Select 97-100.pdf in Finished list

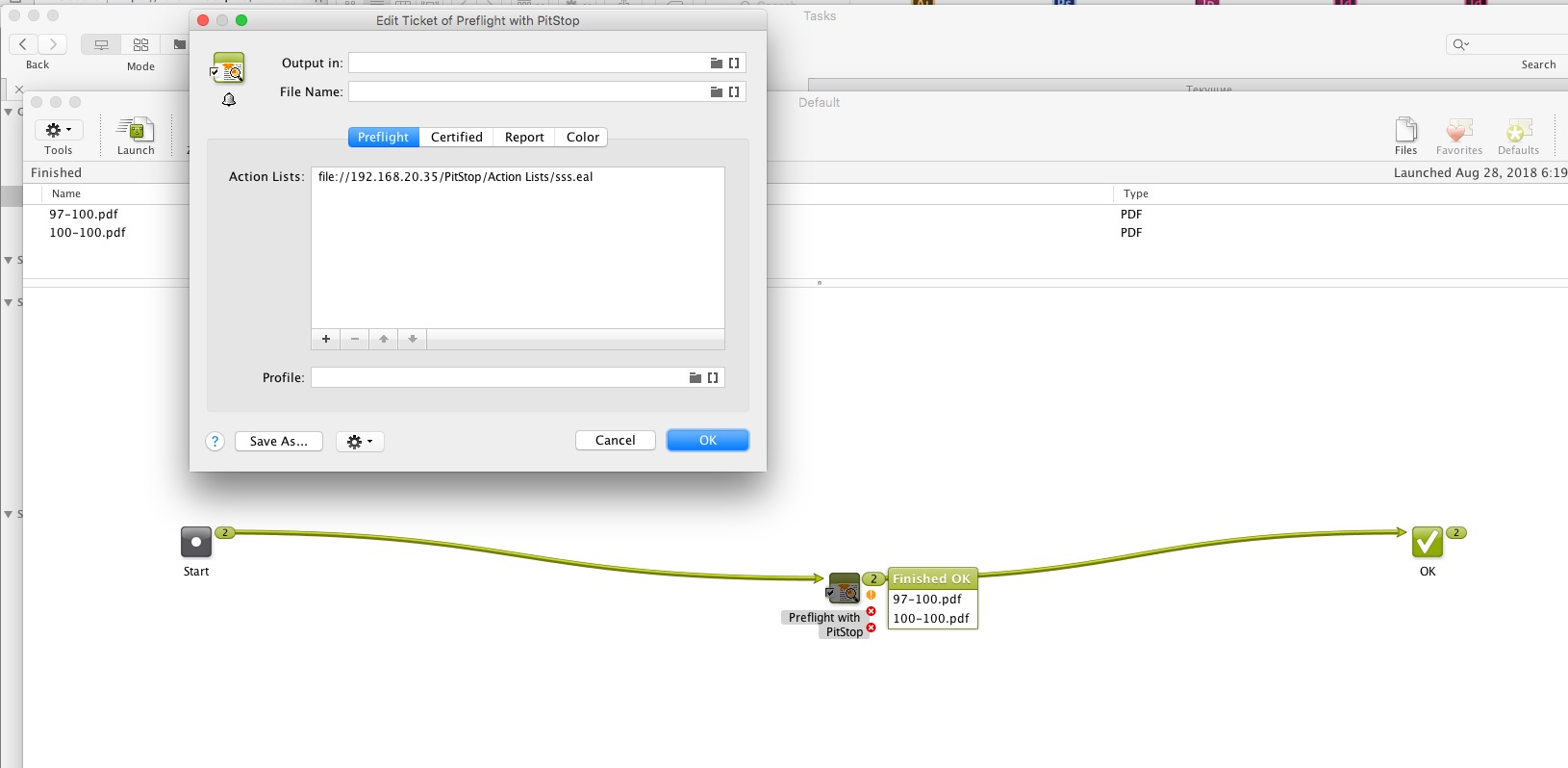pyautogui.click(x=84, y=215)
